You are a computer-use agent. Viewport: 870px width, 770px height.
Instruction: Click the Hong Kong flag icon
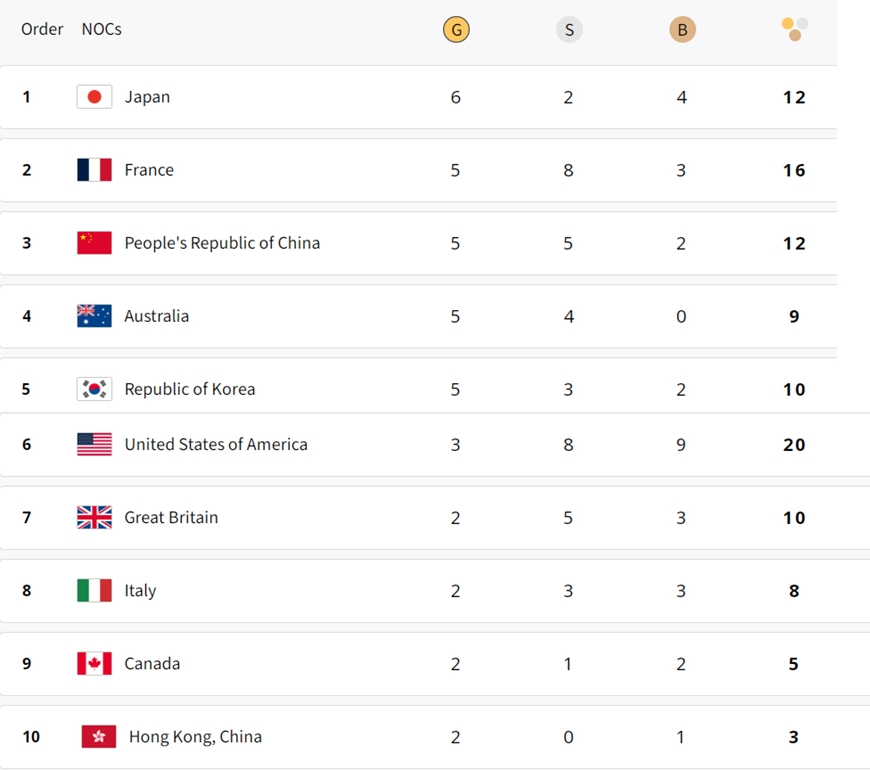99,737
